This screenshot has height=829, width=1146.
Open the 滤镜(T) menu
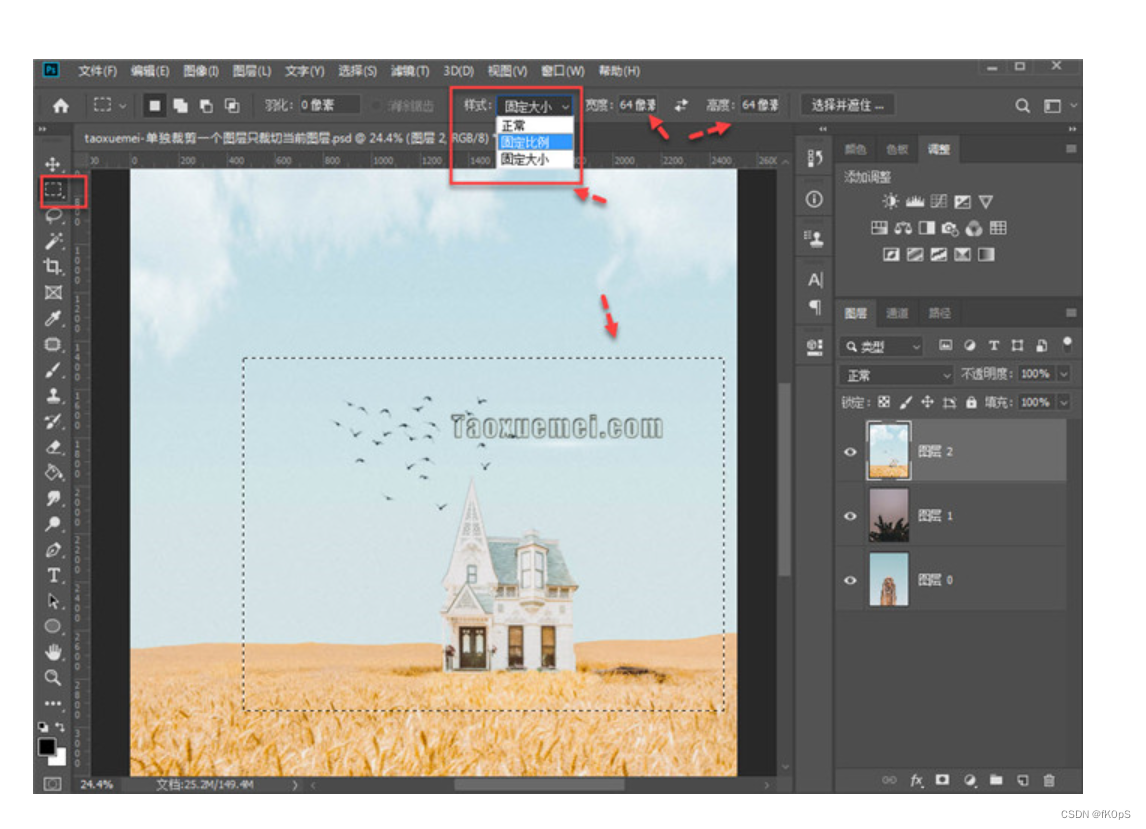(x=409, y=71)
